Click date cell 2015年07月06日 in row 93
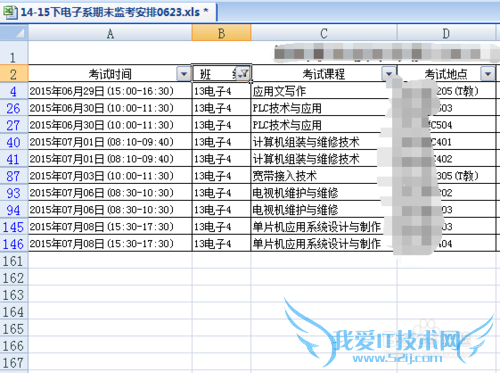 click(x=110, y=193)
